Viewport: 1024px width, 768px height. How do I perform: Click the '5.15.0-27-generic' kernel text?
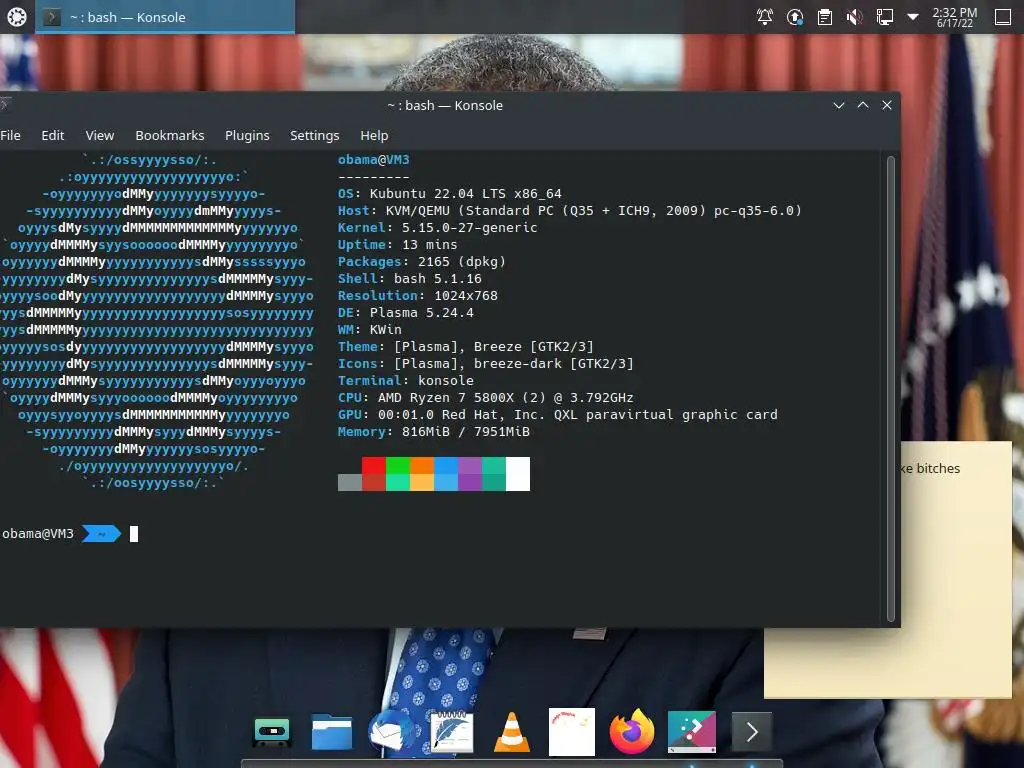(x=470, y=227)
